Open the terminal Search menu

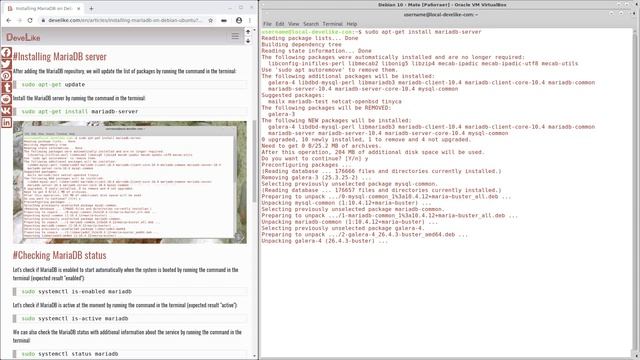[x=311, y=24]
